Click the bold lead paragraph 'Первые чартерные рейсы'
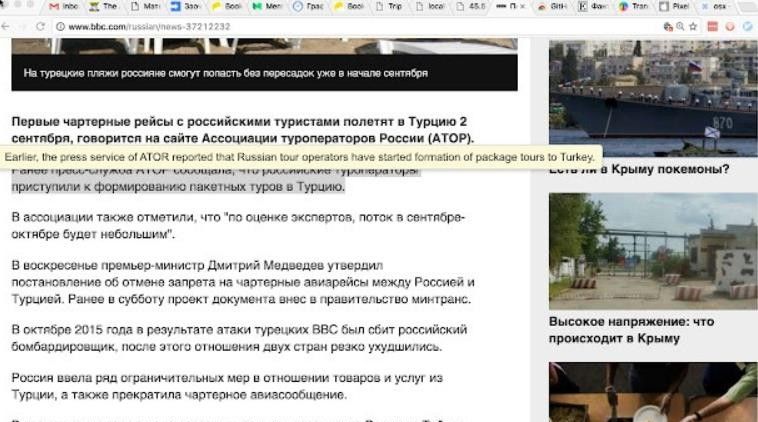 click(x=243, y=130)
